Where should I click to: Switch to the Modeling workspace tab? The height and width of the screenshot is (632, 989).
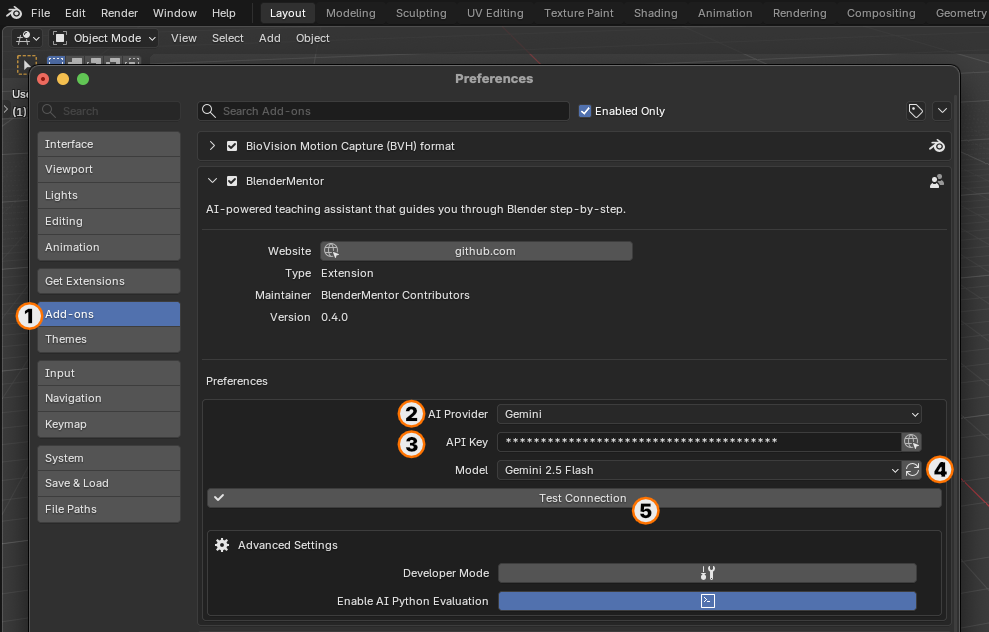(351, 13)
